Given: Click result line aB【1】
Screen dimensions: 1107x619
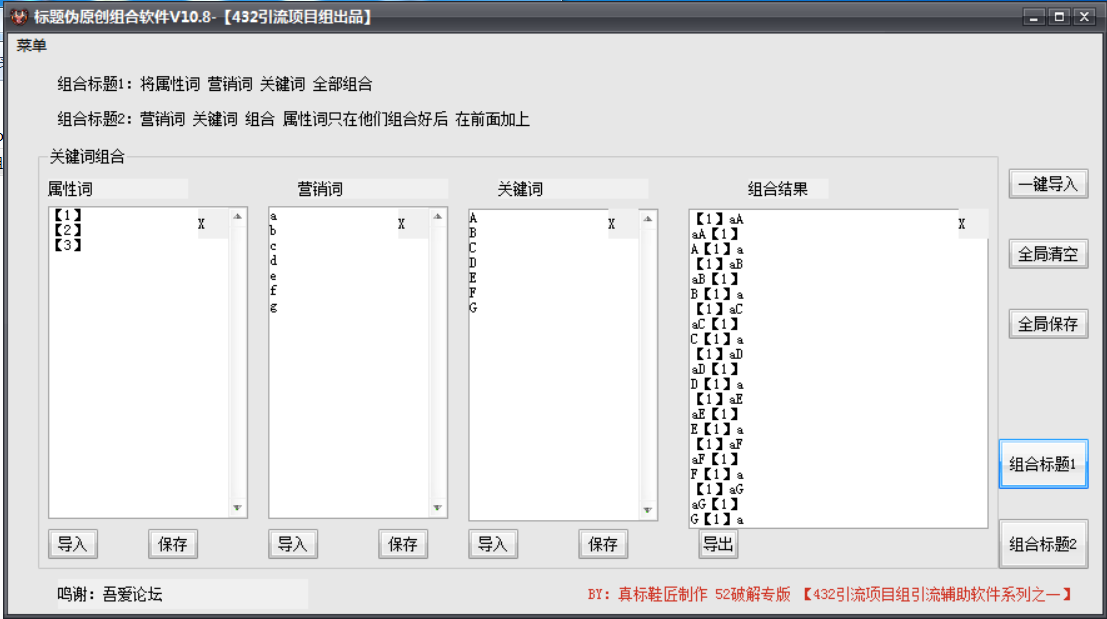Looking at the screenshot, I should [715, 279].
